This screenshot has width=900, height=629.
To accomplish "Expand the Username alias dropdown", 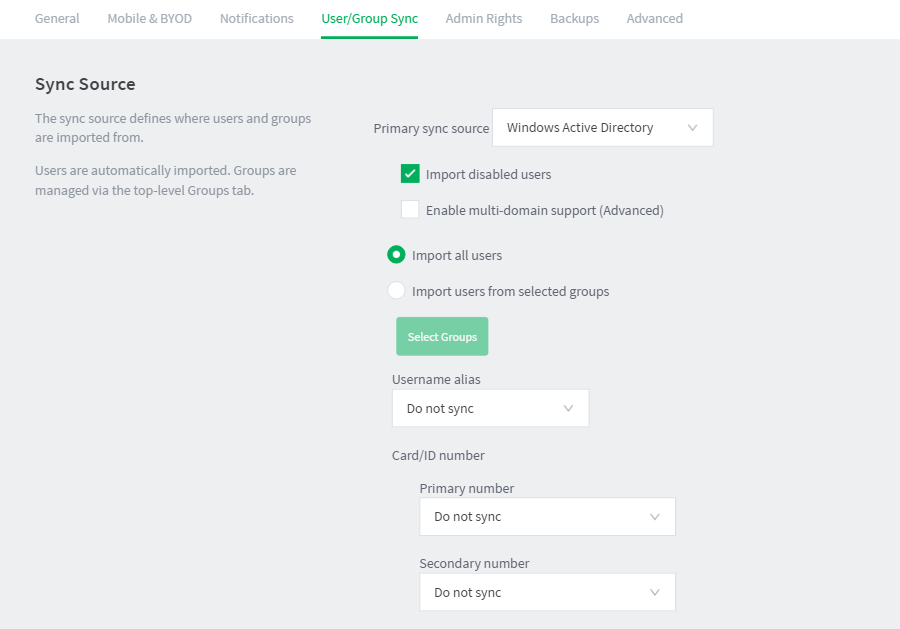I will [x=490, y=408].
